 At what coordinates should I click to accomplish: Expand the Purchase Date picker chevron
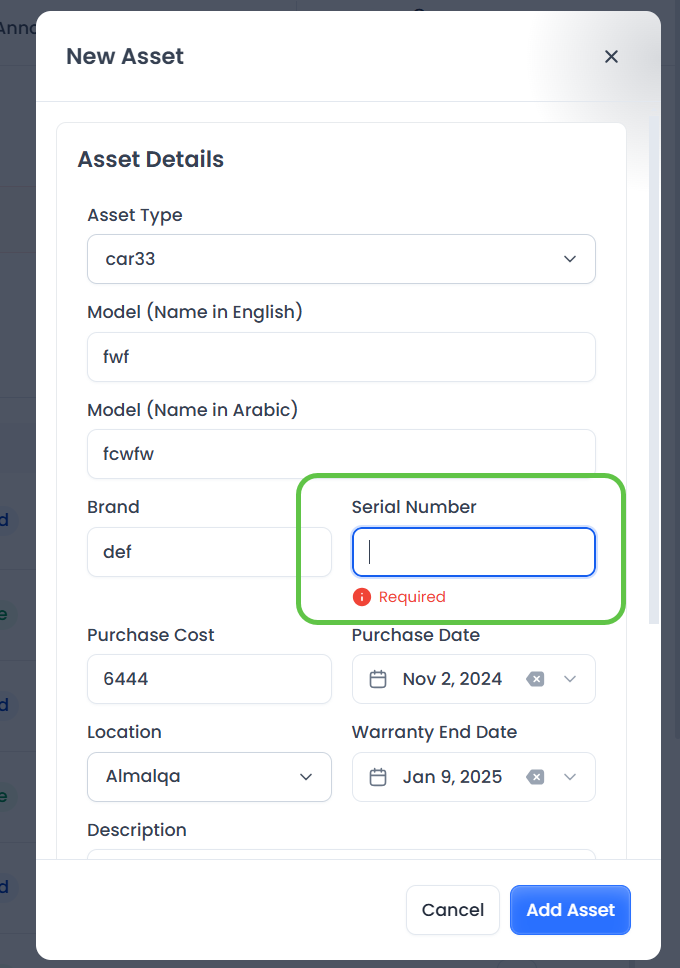570,680
